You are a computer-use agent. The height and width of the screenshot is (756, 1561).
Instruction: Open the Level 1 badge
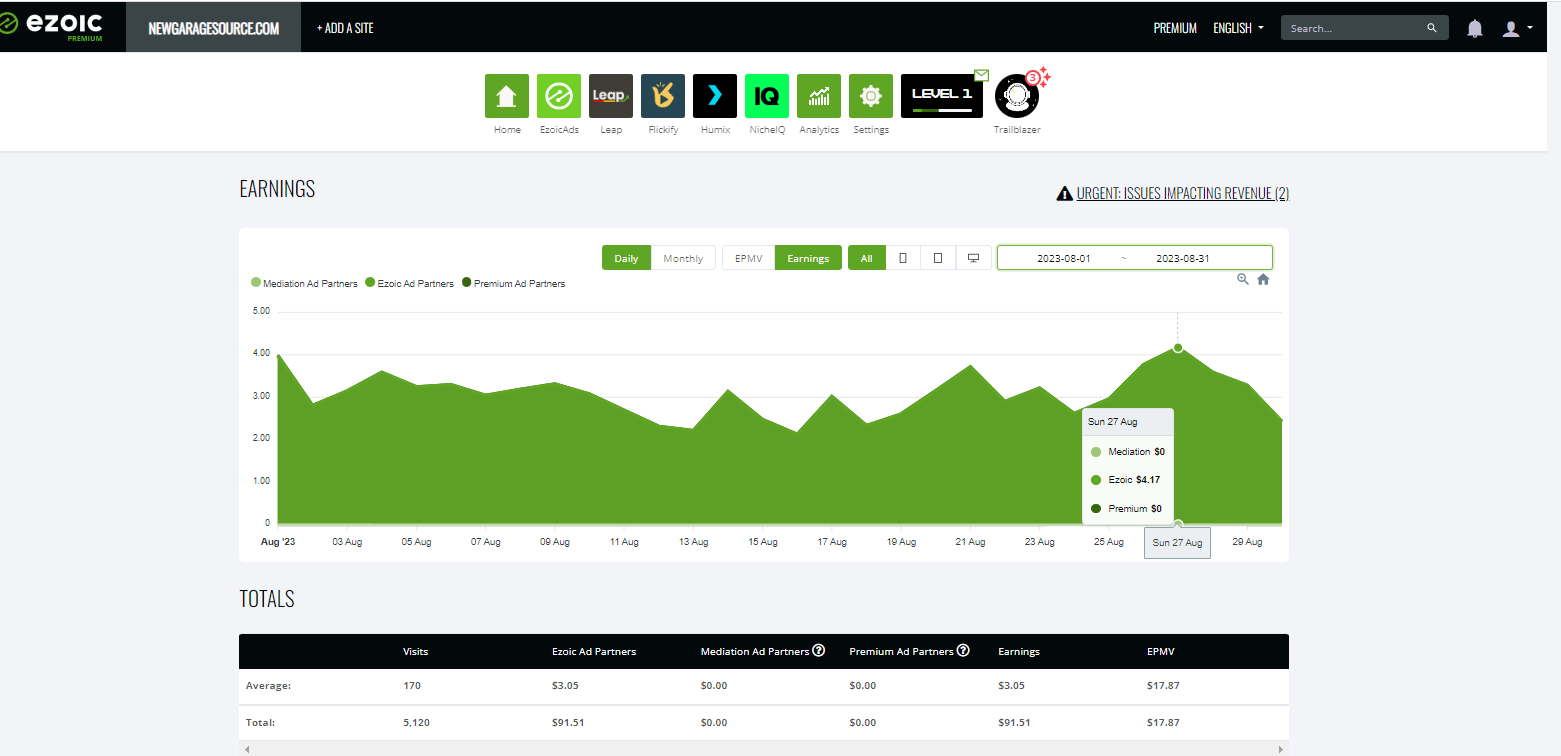click(942, 96)
